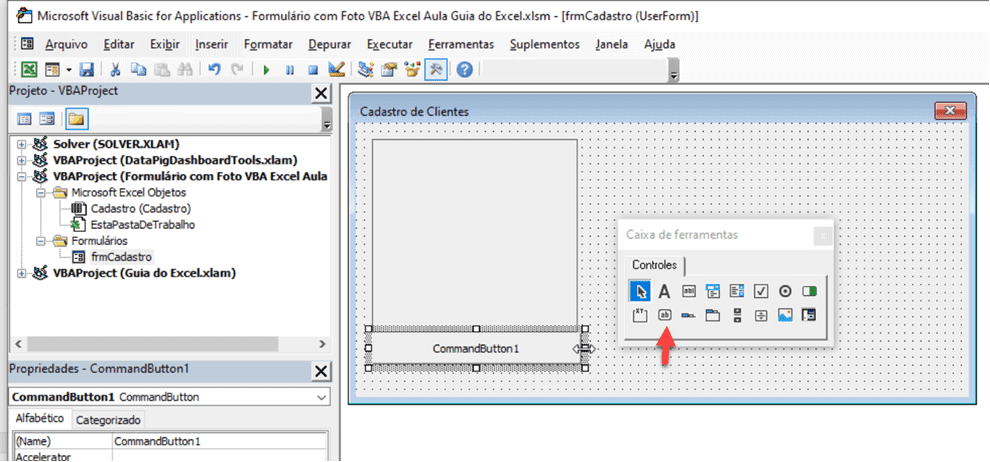Image resolution: width=990 pixels, height=462 pixels.
Task: Click the Insert UserForm toolbar icon
Action: (52, 69)
